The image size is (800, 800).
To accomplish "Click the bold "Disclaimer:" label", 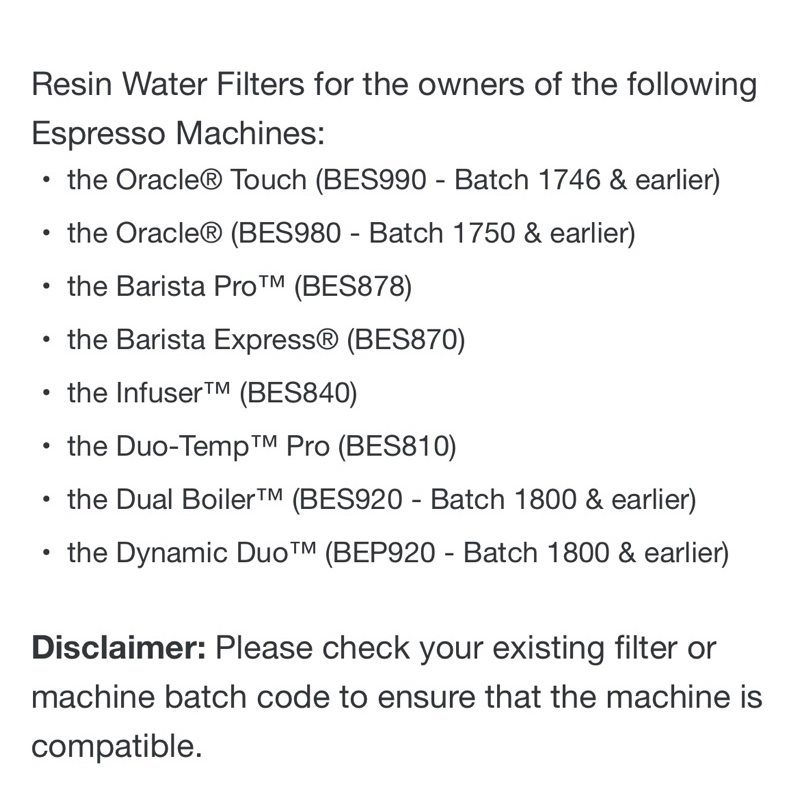I will coord(118,649).
